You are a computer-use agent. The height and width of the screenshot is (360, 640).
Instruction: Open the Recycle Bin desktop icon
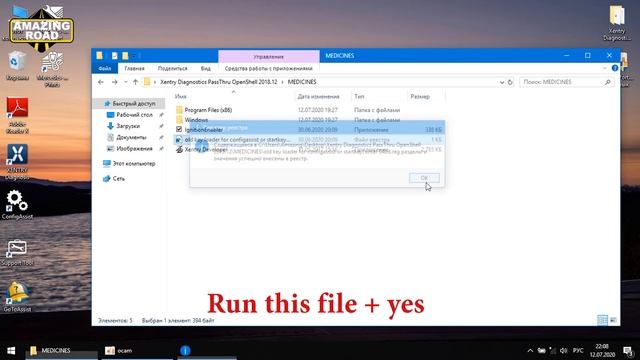click(x=17, y=66)
